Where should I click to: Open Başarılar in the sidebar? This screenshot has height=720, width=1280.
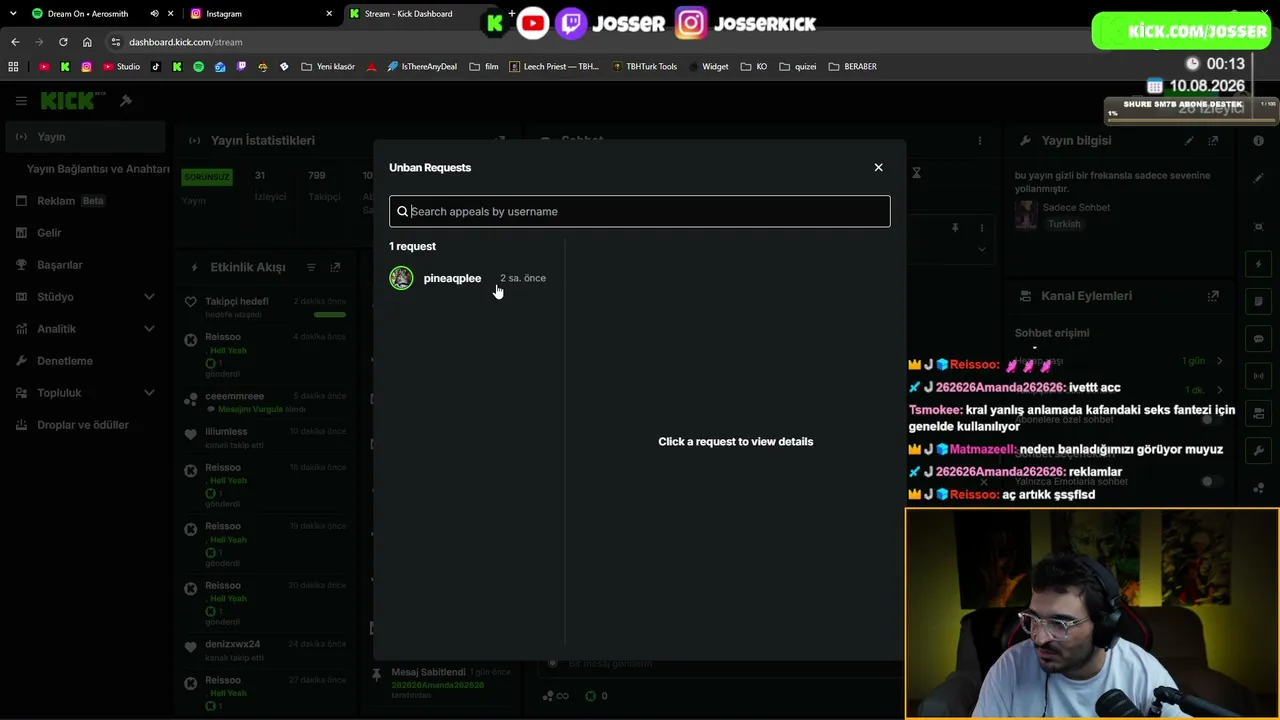(x=85, y=265)
